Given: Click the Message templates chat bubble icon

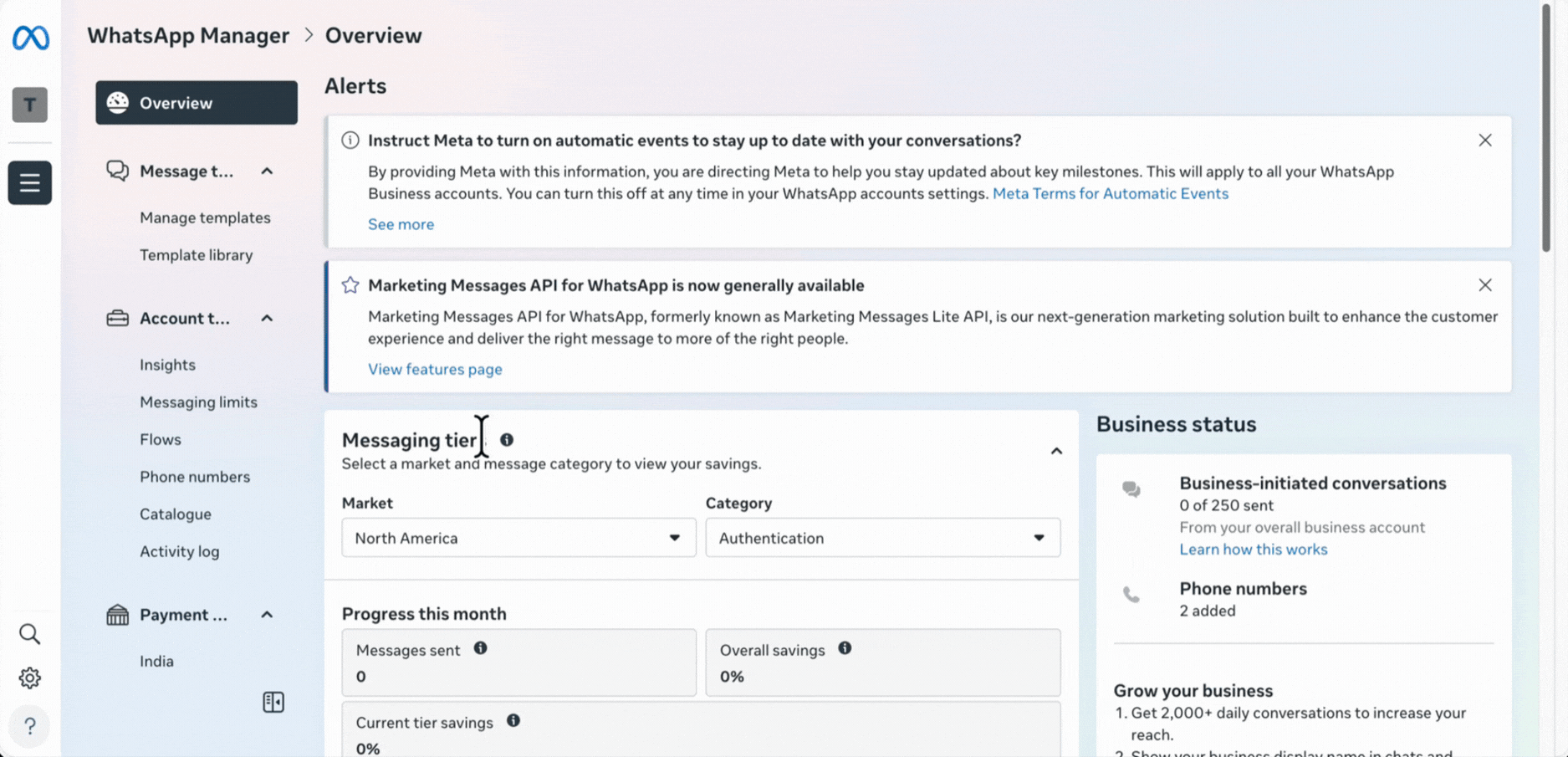Looking at the screenshot, I should point(118,171).
